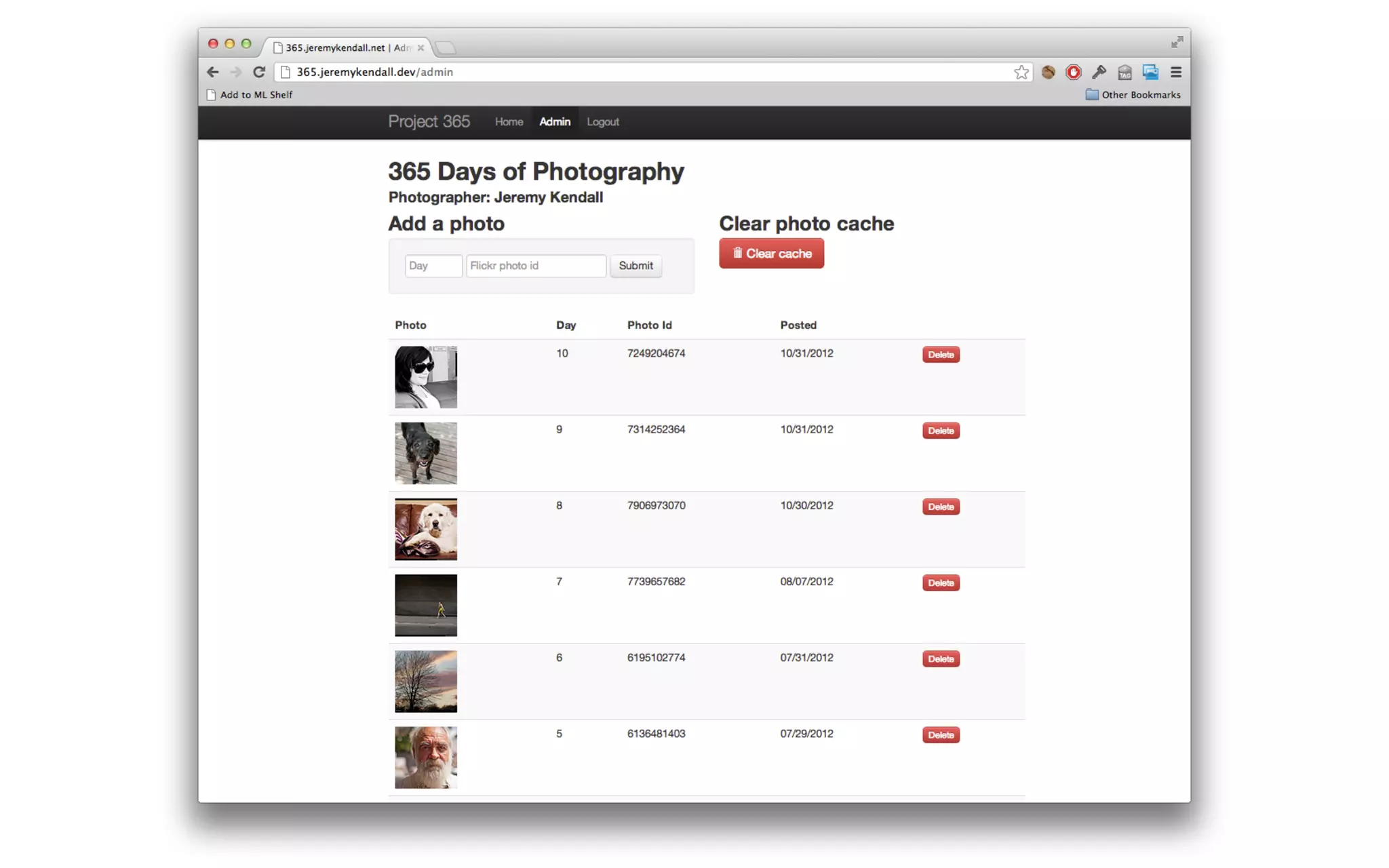Open Other Bookmarks folder
1389x868 pixels.
[1133, 95]
